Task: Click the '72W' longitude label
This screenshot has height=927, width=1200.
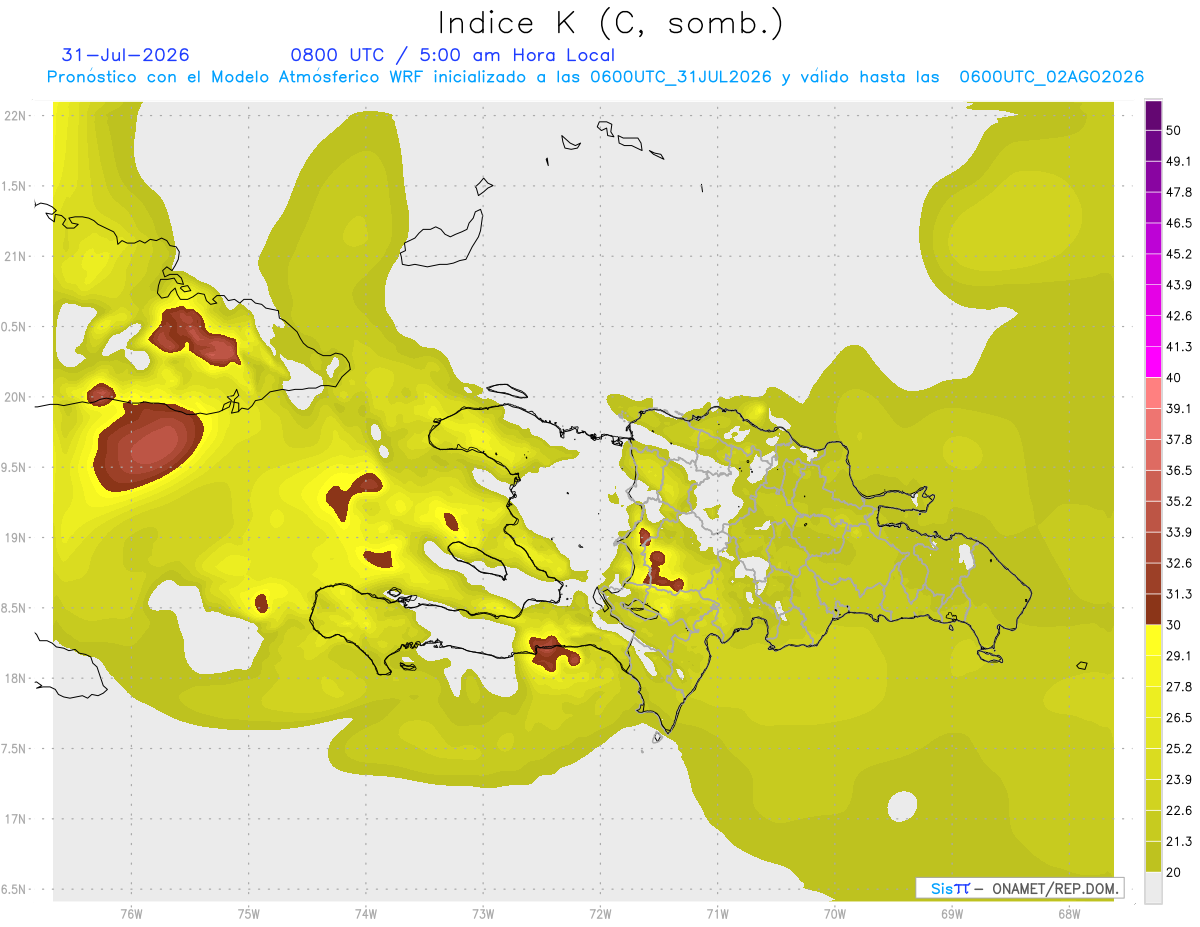Action: click(x=600, y=914)
